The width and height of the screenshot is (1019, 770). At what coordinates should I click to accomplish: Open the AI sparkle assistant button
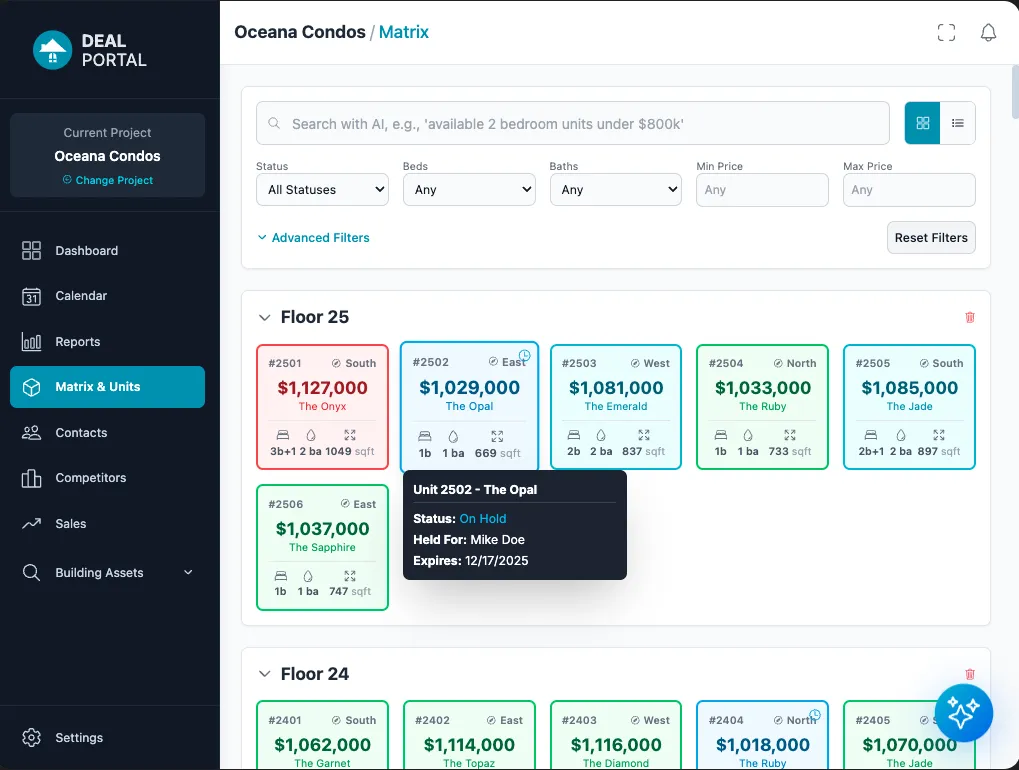(x=963, y=713)
